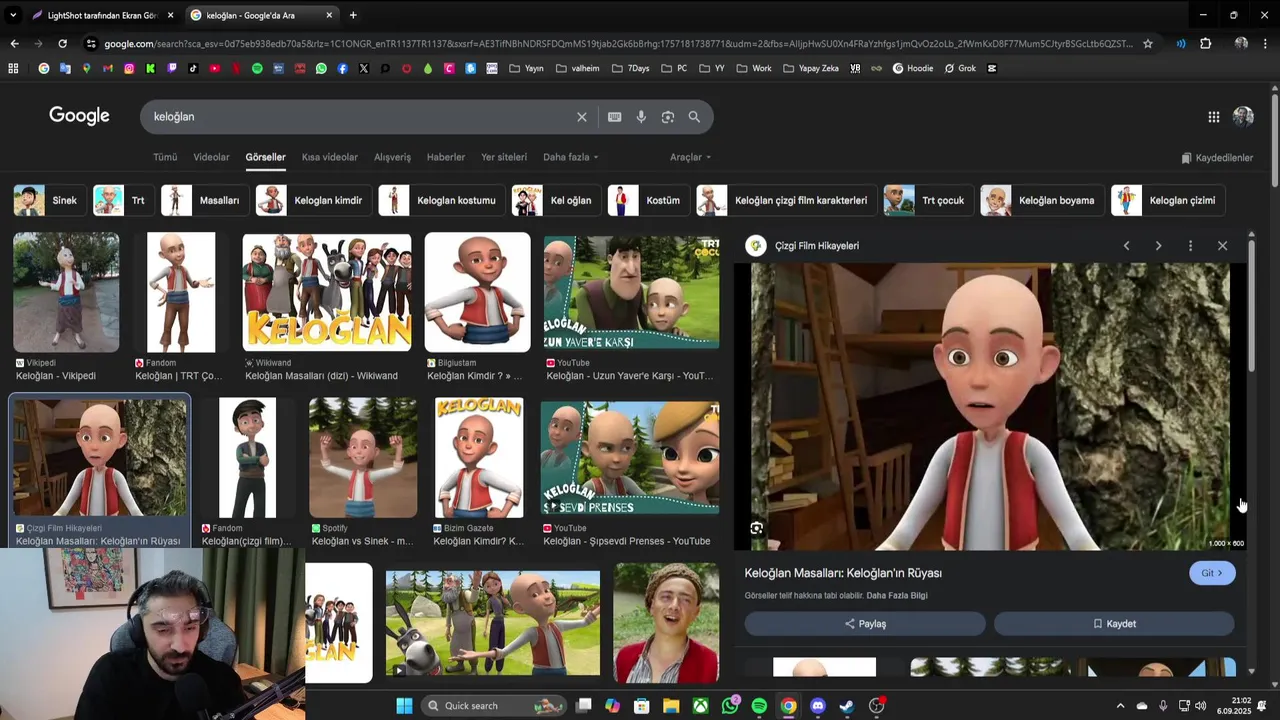
Task: Open the X bookmark in bookmarks bar
Action: 364,69
